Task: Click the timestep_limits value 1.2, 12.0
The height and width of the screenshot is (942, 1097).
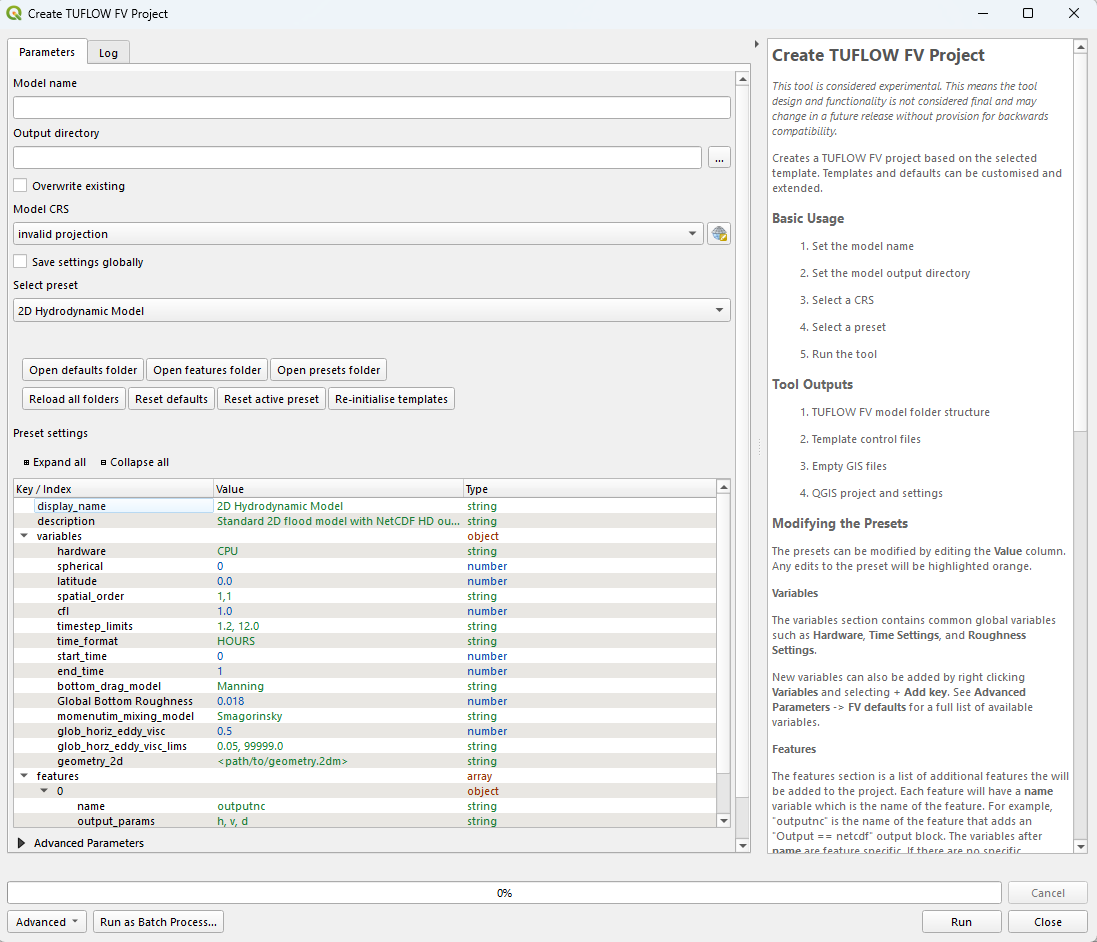Action: (238, 626)
